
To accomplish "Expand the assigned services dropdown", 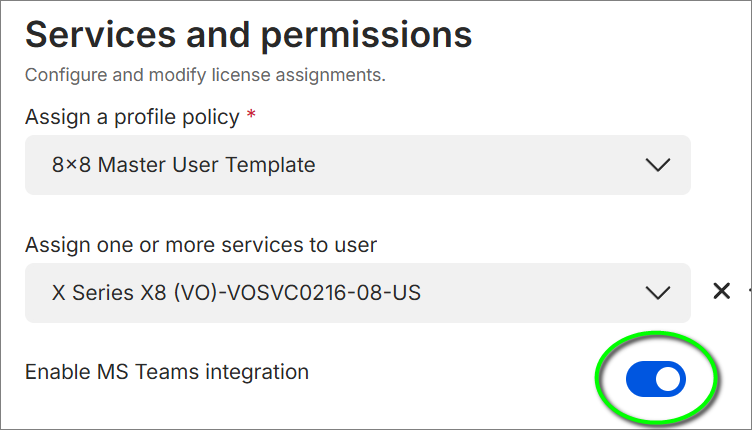I will pyautogui.click(x=358, y=293).
